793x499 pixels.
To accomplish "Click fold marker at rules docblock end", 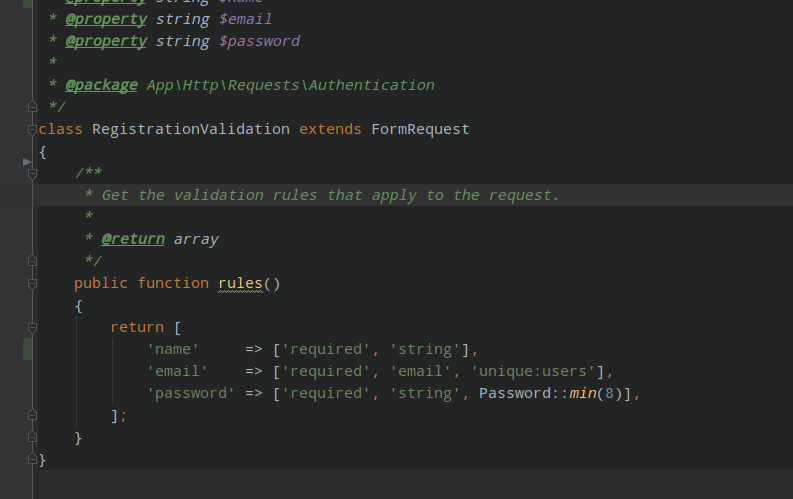I will [32, 261].
